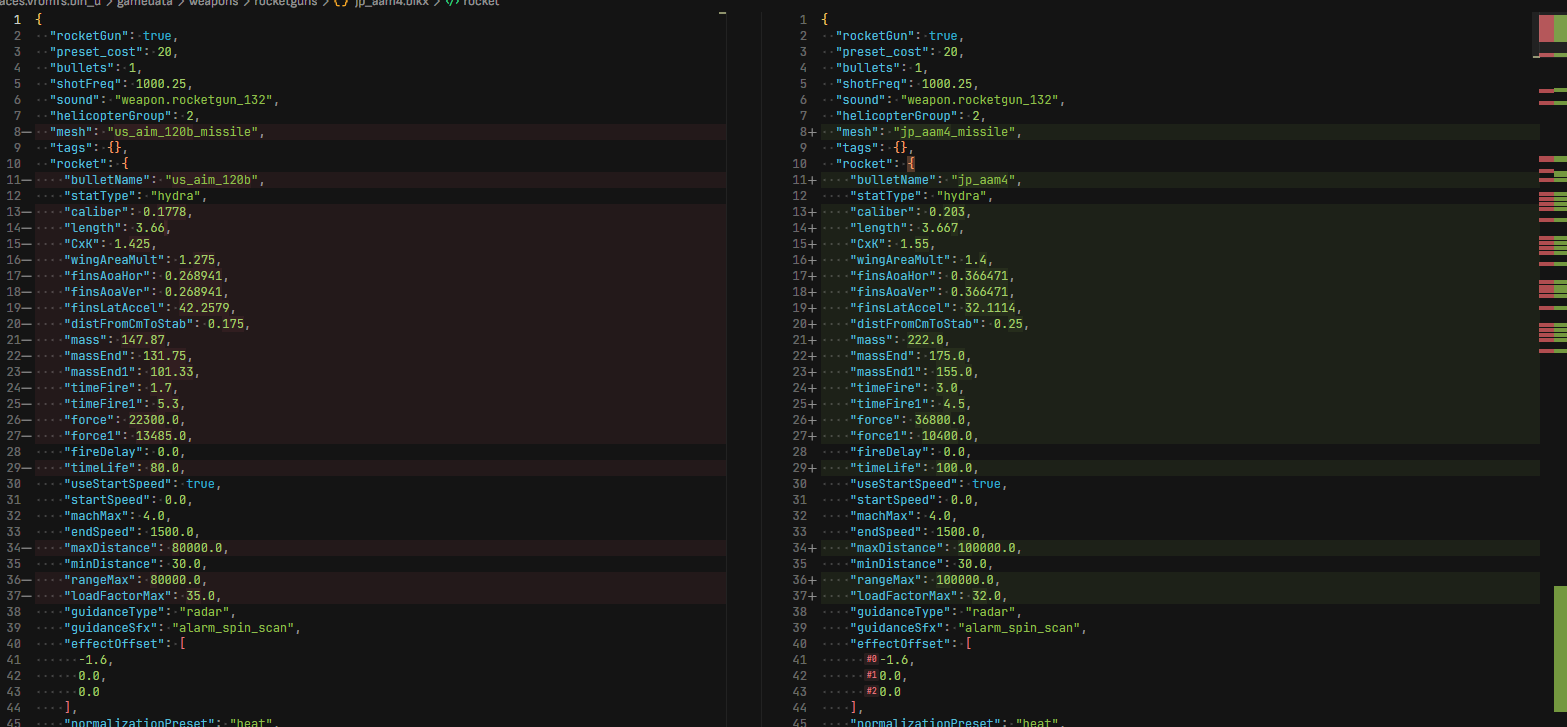The image size is (1567, 727).
Task: Click the diff overview ruler at right edge
Action: pos(1552,363)
